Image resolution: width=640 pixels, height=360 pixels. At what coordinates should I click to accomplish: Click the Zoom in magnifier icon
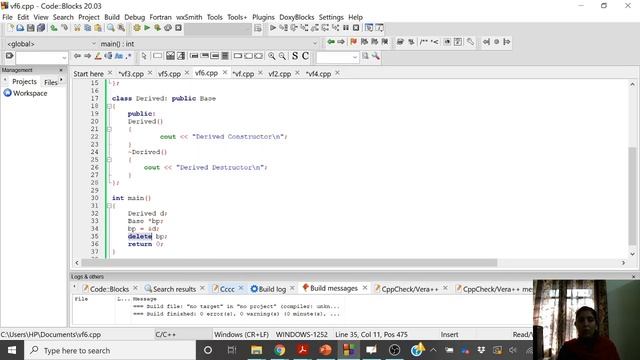[271, 56]
